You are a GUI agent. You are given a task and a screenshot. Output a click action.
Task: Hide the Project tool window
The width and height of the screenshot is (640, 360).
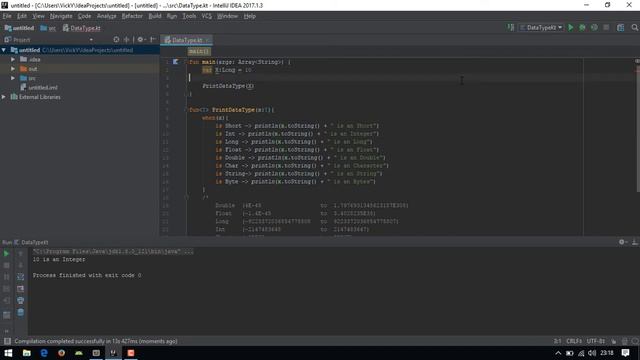click(153, 40)
